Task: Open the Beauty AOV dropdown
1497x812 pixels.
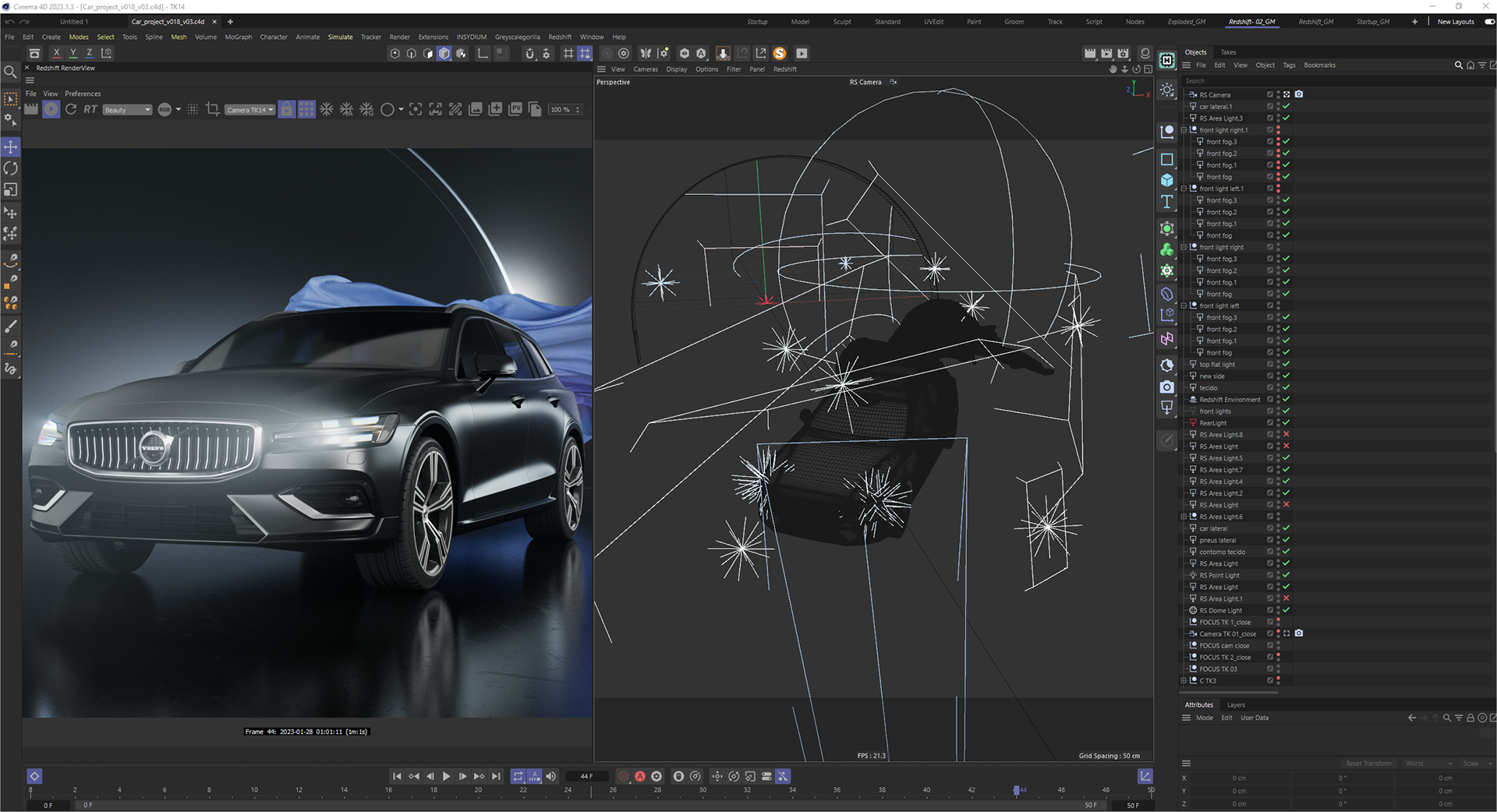Action: pyautogui.click(x=128, y=110)
